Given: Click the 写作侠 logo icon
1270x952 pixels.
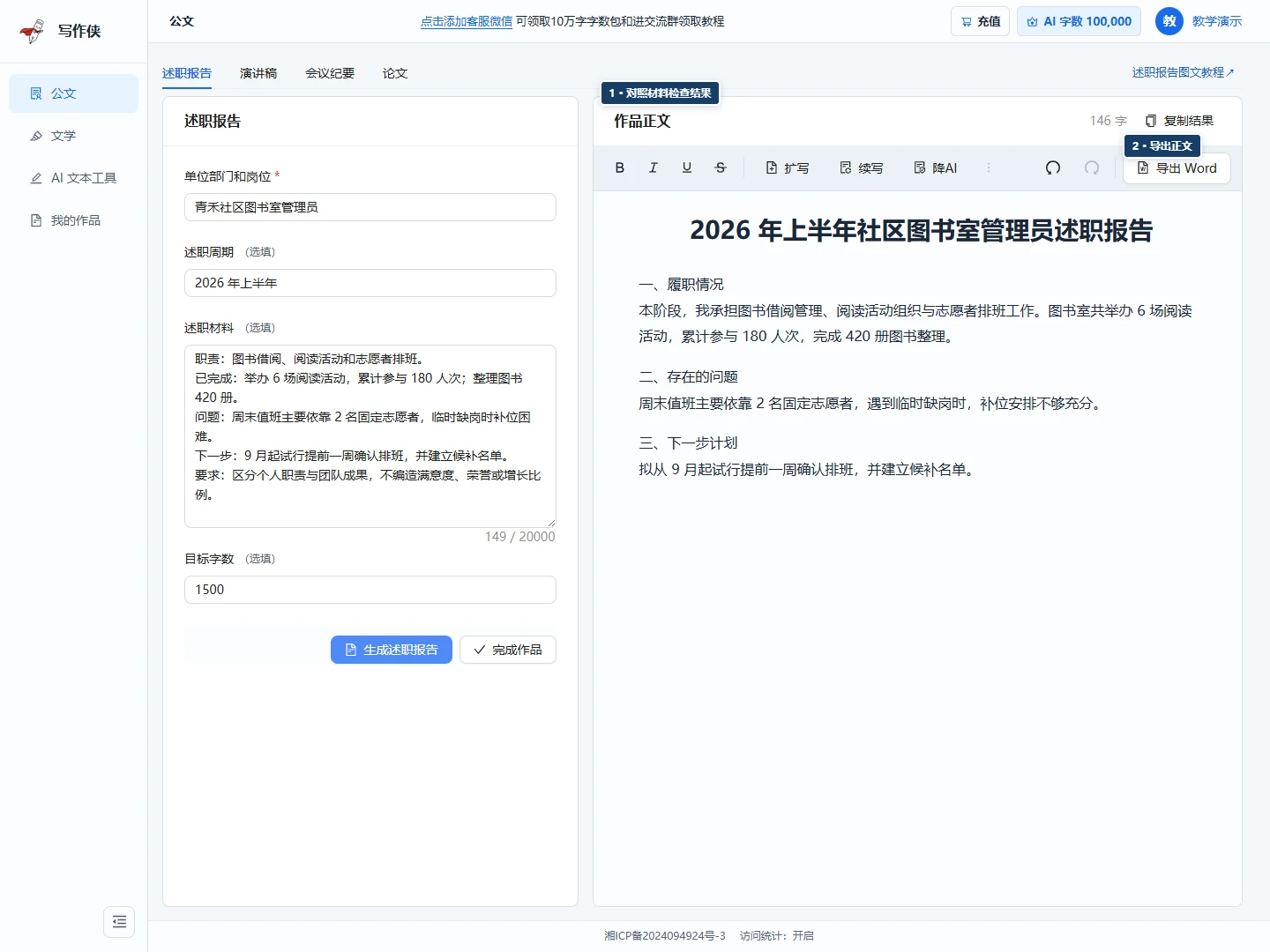Looking at the screenshot, I should [x=32, y=31].
